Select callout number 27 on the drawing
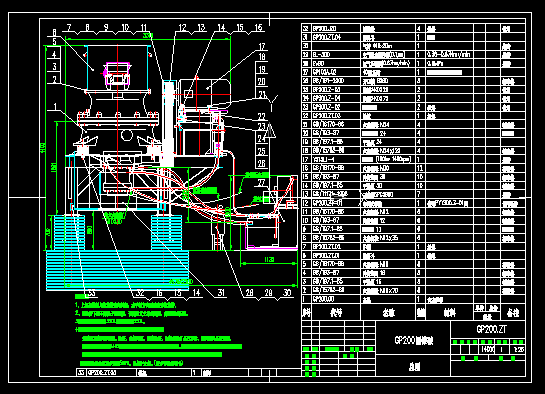The width and height of the screenshot is (545, 394). click(262, 182)
